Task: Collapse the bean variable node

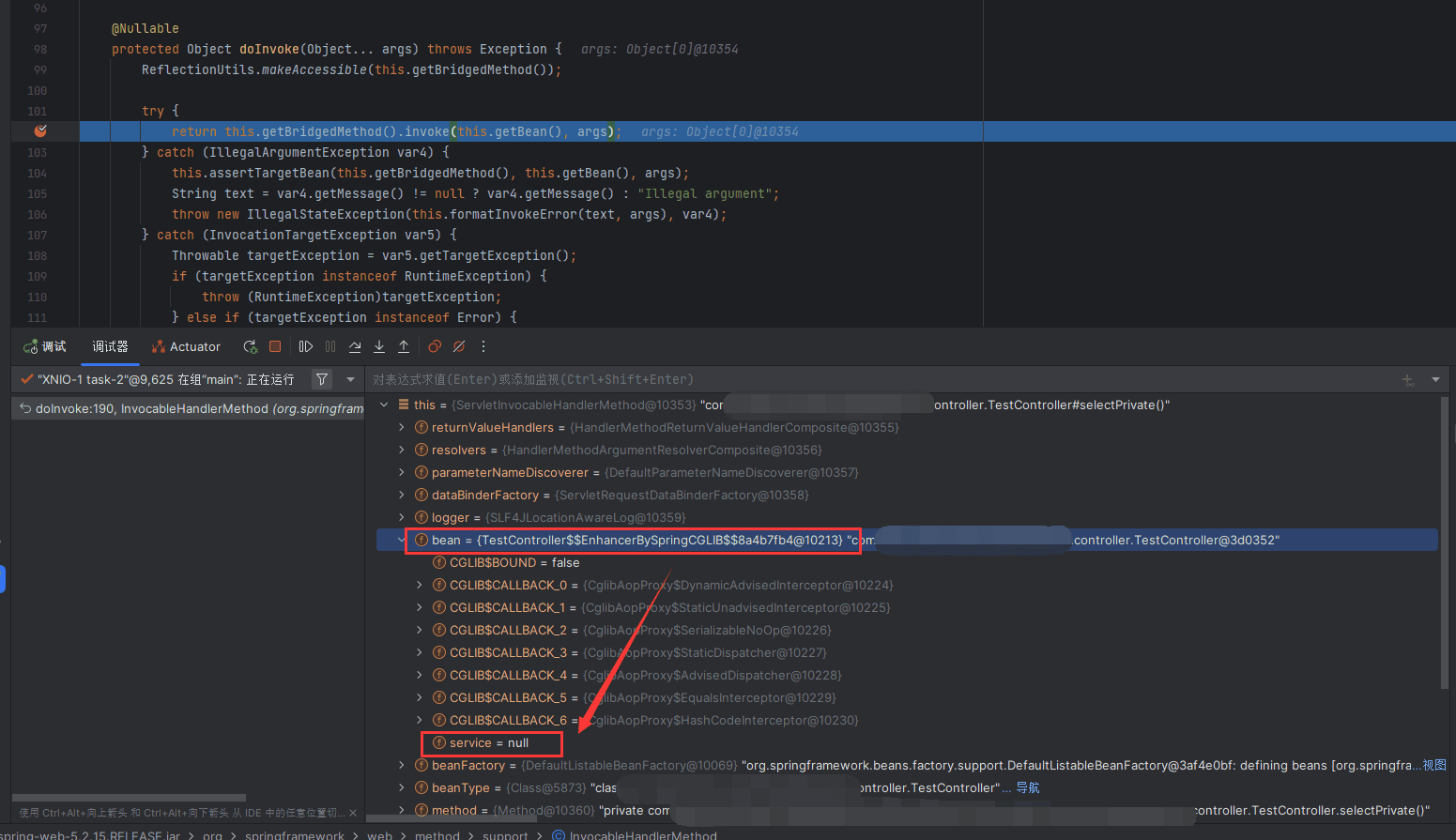Action: [x=402, y=540]
